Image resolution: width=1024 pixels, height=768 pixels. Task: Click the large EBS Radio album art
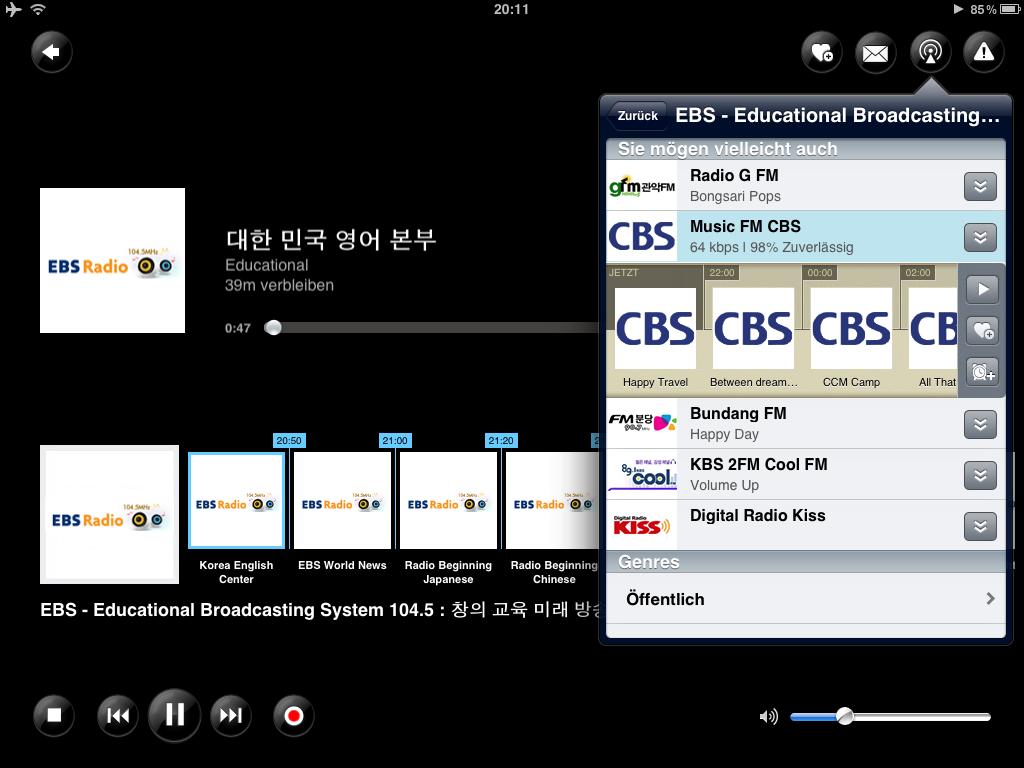coord(112,261)
